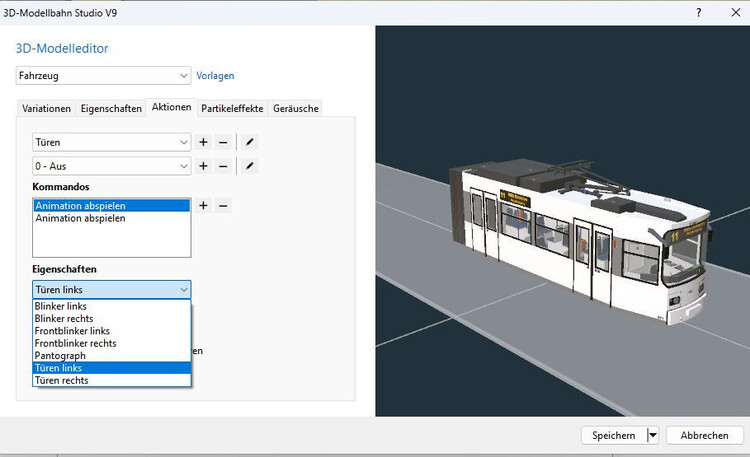The height and width of the screenshot is (457, 750).
Task: Click the Vorlagen link
Action: click(x=215, y=76)
